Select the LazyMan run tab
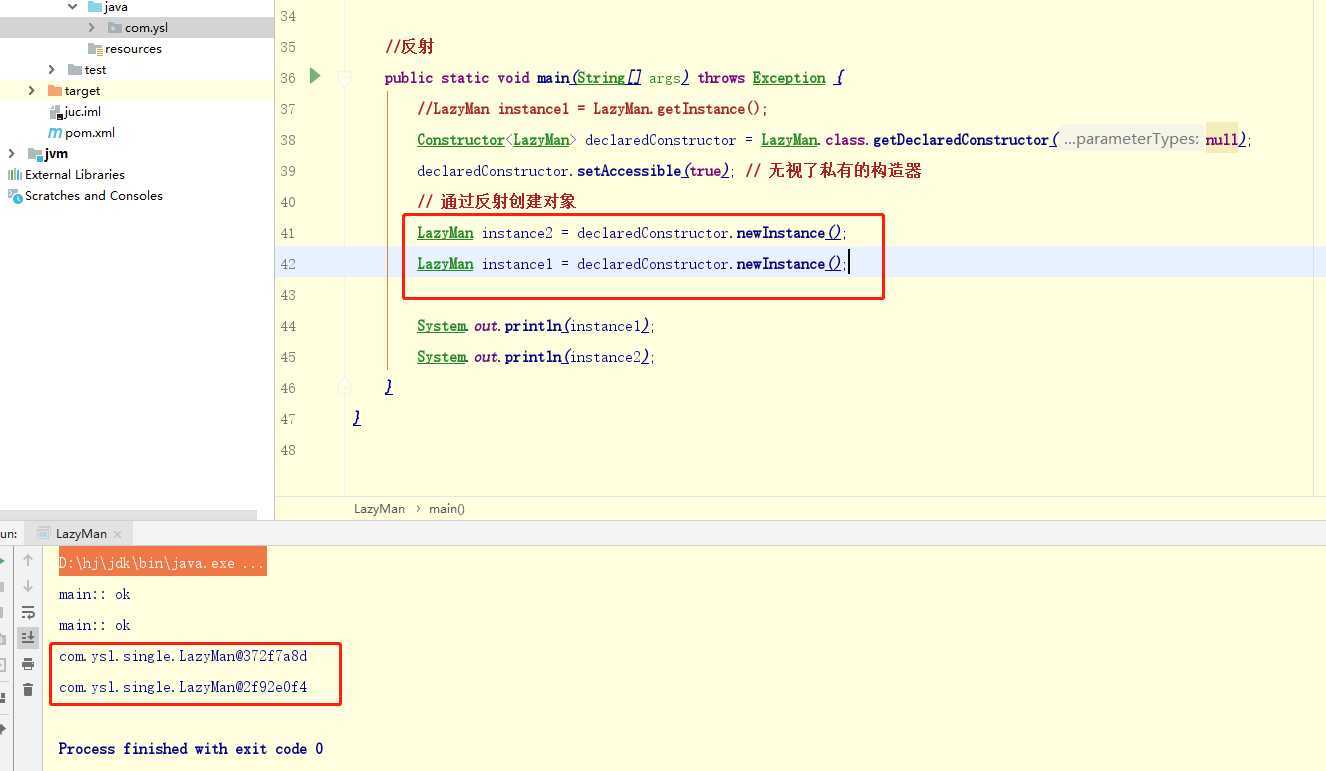This screenshot has height=771, width=1326. point(80,534)
